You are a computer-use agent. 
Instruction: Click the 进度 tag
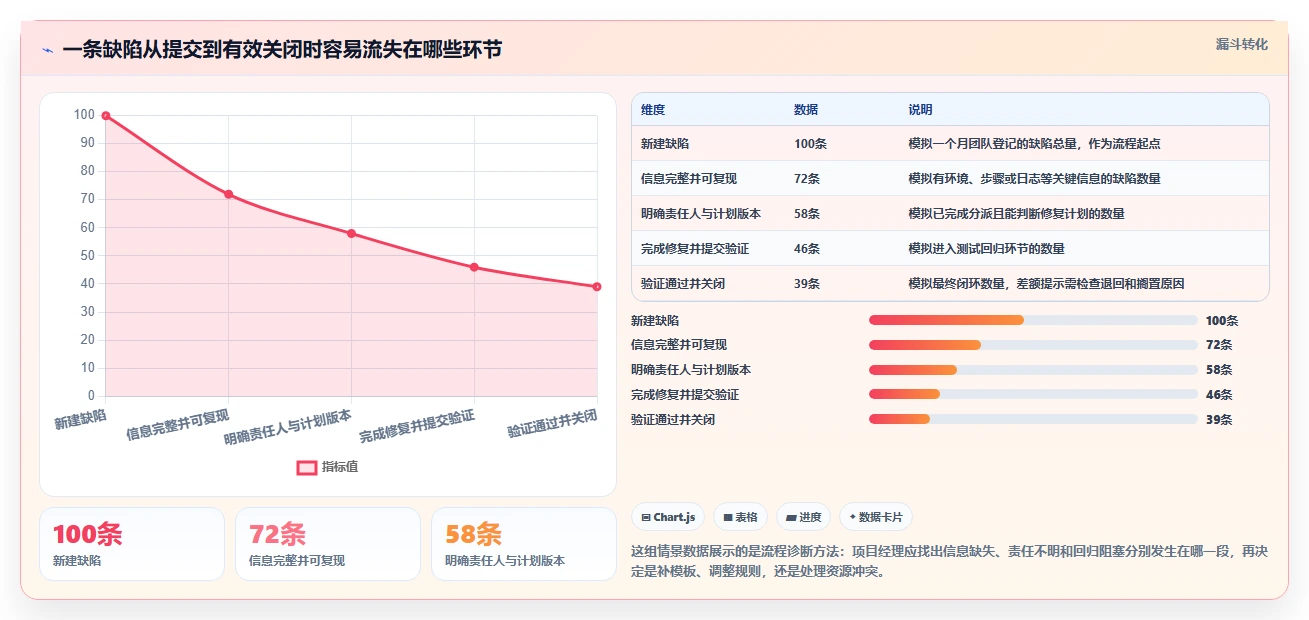(803, 517)
